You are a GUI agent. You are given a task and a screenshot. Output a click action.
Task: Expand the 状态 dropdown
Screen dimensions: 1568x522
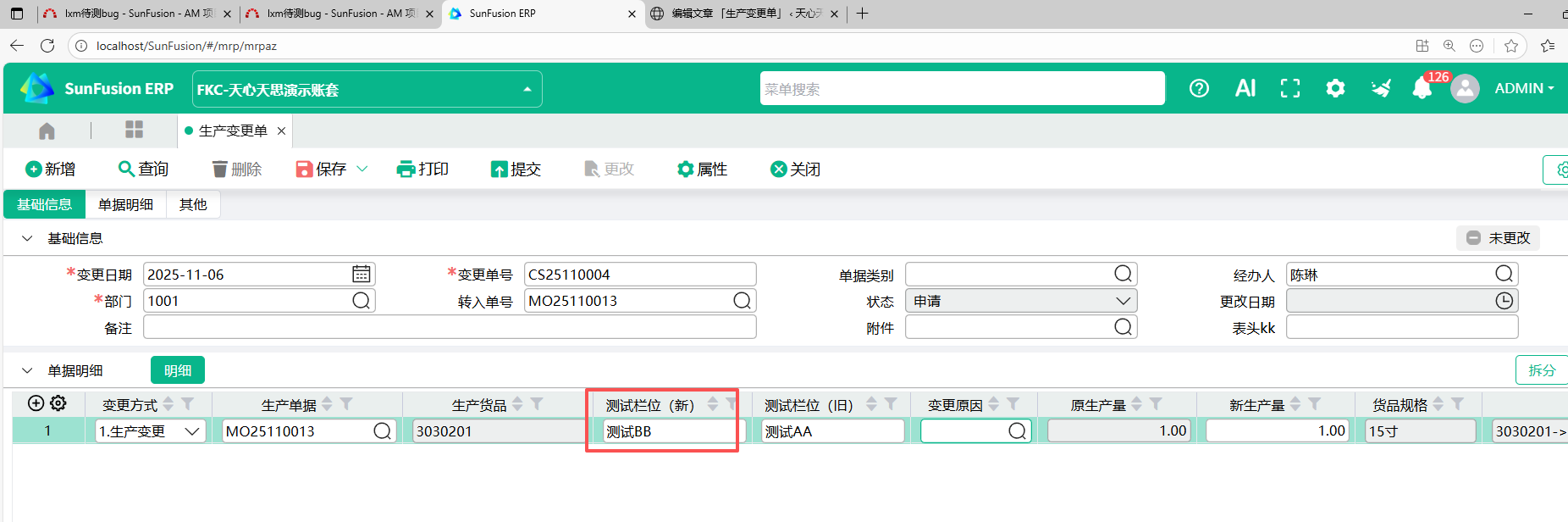pos(1123,301)
